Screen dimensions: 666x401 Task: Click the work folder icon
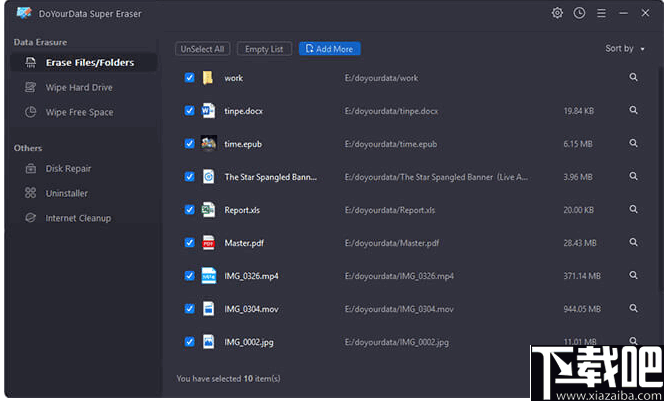pos(208,78)
